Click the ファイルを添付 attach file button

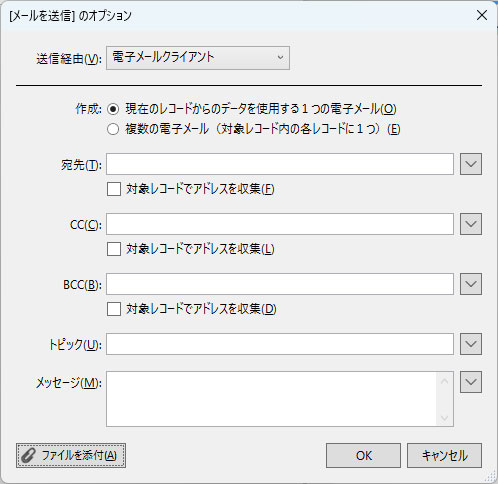click(x=71, y=455)
